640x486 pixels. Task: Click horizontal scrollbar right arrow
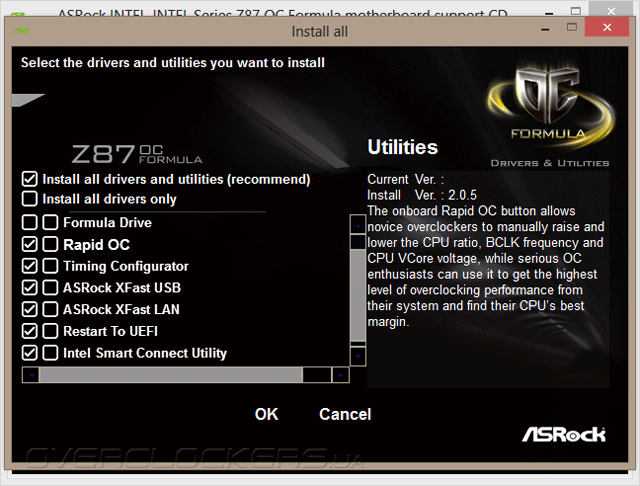(340, 375)
